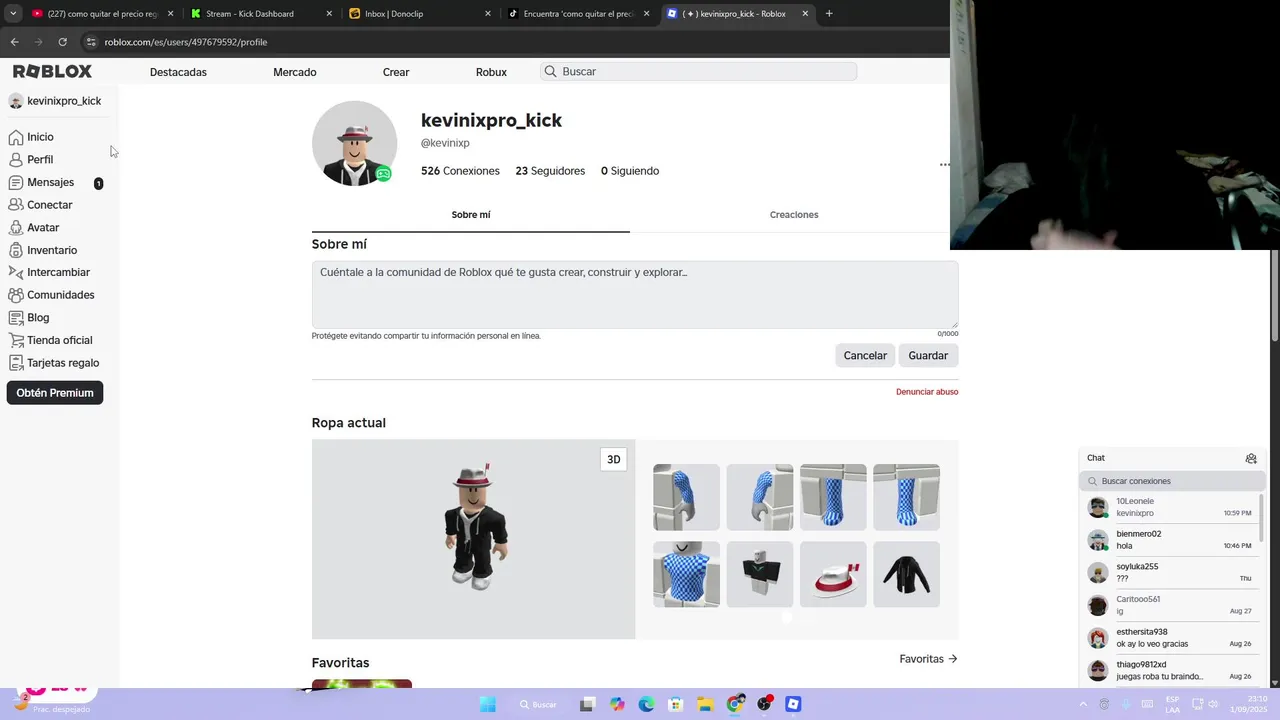This screenshot has height=720, width=1280.
Task: Close the kevinixpro_kick Roblox tab
Action: [805, 14]
